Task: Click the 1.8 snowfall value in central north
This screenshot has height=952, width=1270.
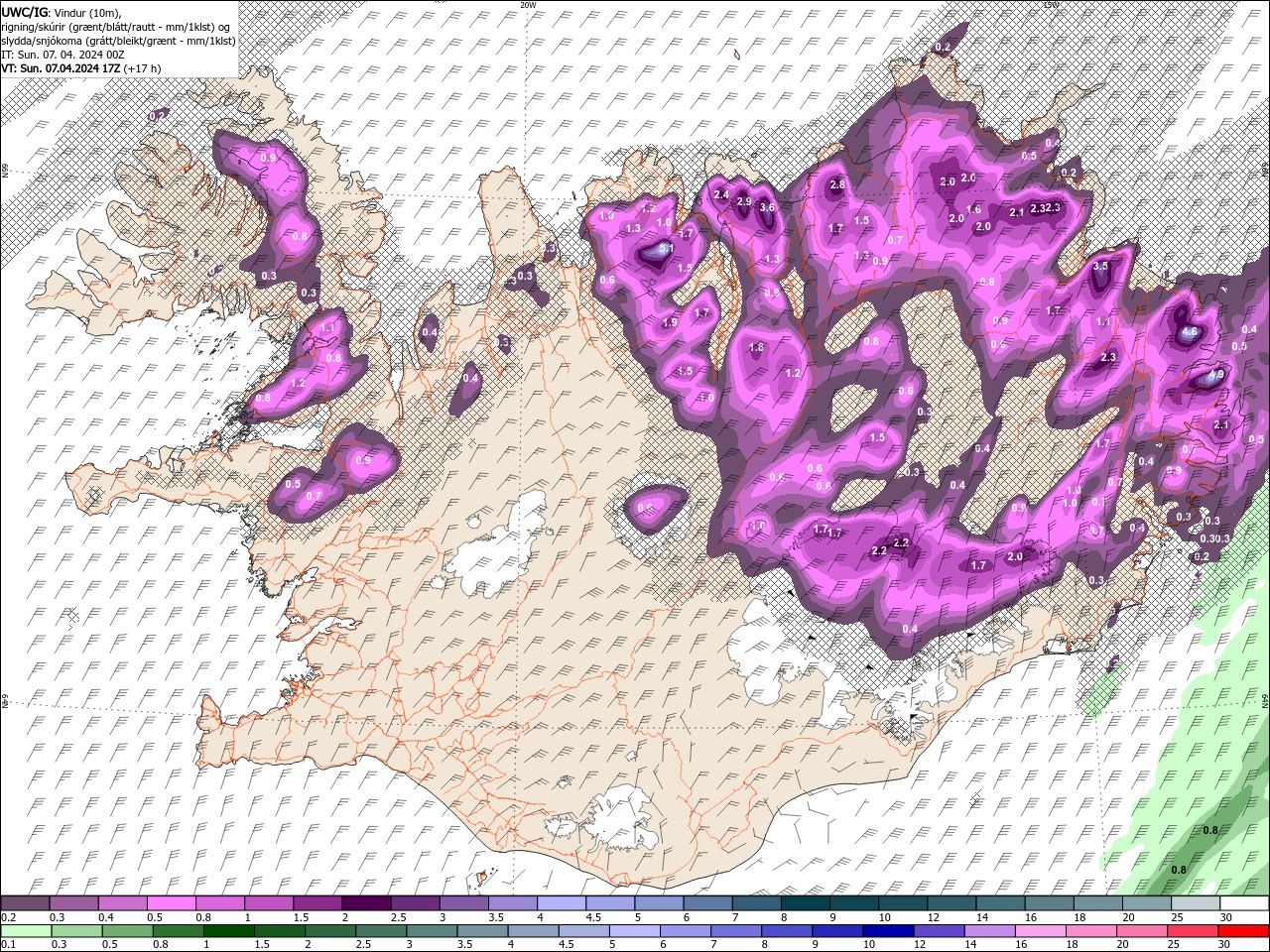Action: pyautogui.click(x=757, y=348)
